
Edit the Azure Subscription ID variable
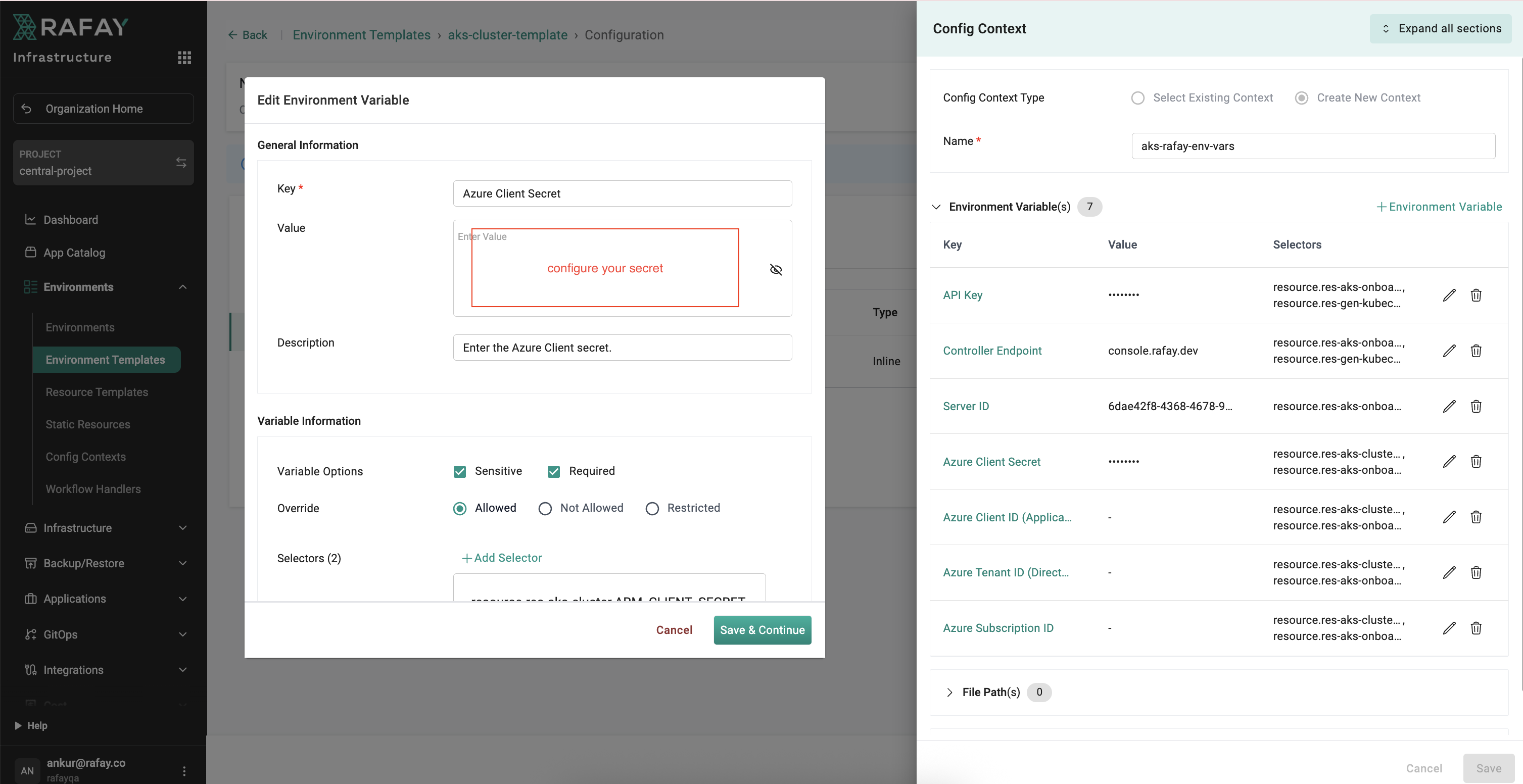[1449, 628]
